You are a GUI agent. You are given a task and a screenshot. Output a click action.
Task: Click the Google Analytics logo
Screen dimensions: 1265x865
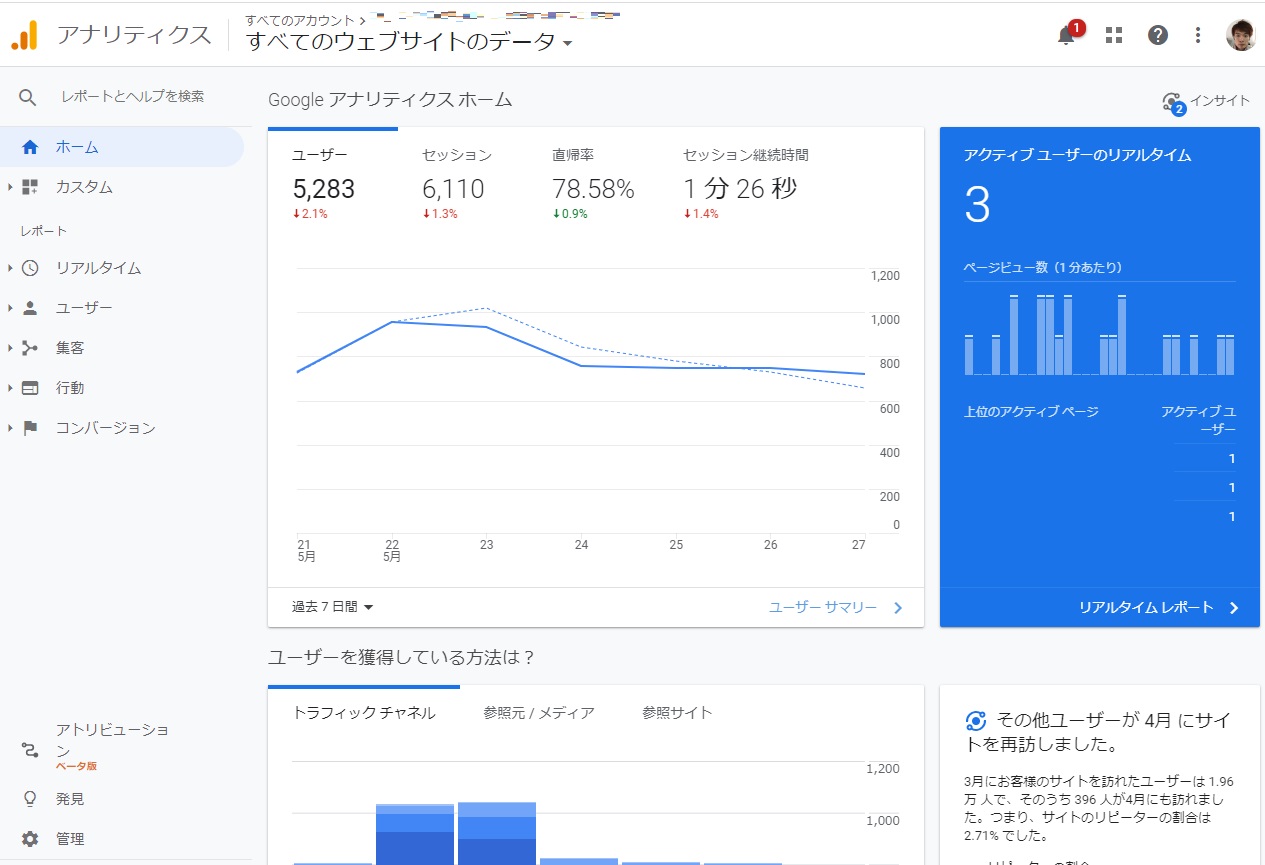tap(24, 35)
